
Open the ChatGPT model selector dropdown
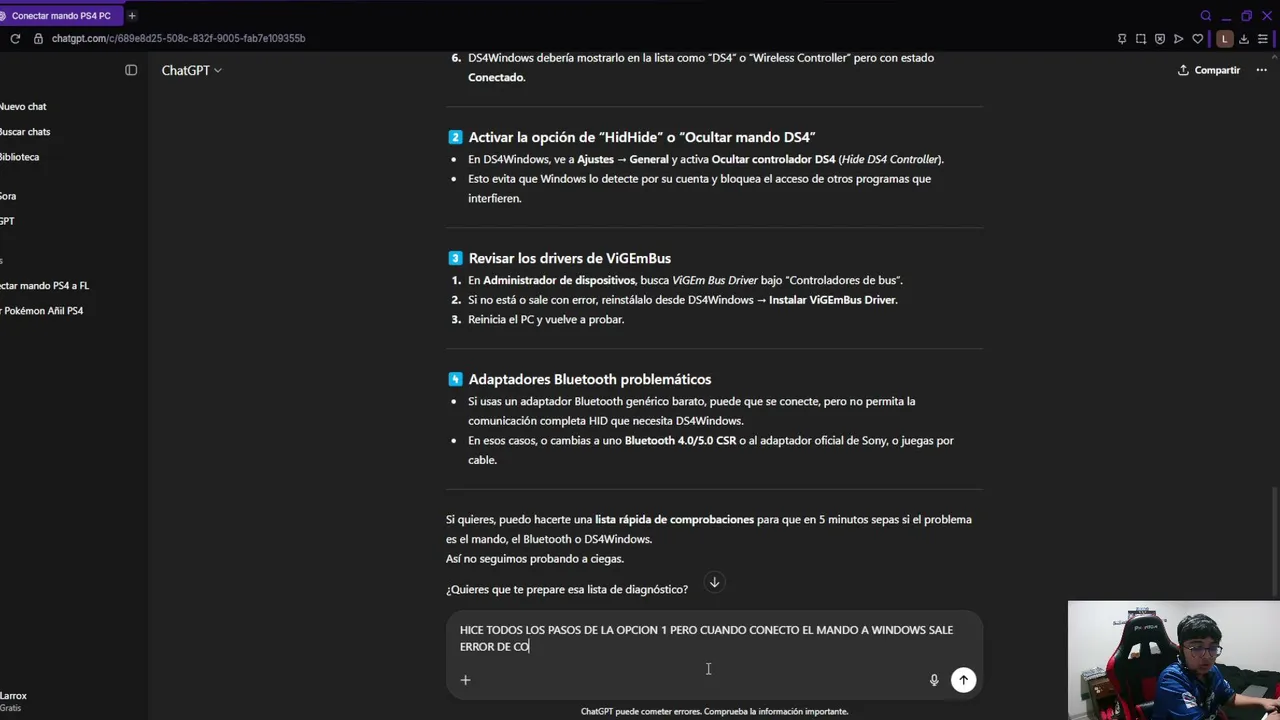tap(192, 70)
